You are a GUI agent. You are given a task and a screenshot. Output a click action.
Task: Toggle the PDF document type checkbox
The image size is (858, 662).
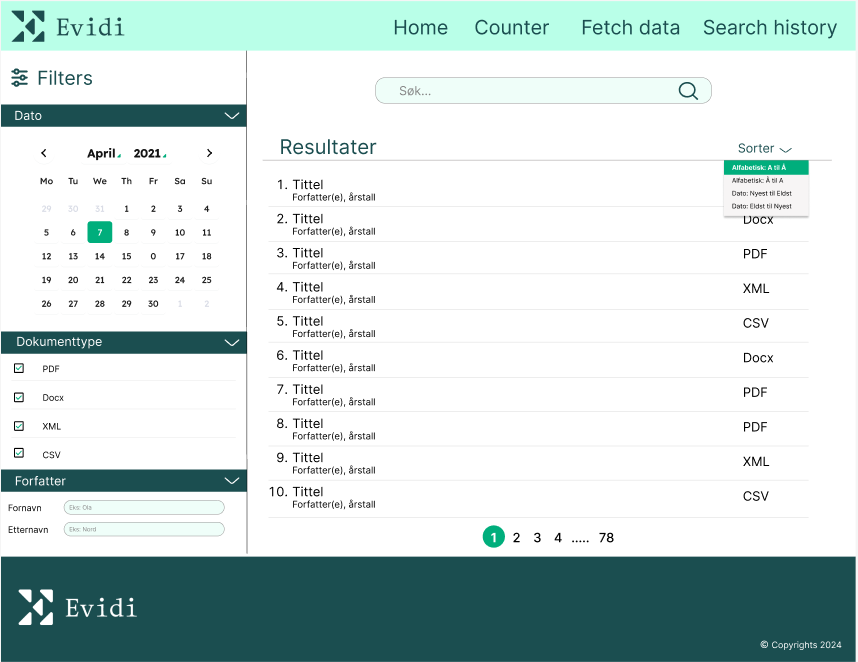pos(19,368)
